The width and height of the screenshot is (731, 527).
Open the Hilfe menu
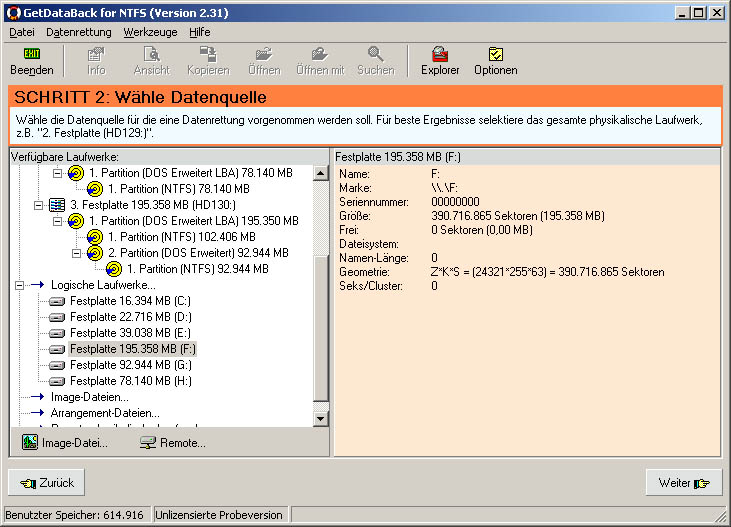(200, 32)
